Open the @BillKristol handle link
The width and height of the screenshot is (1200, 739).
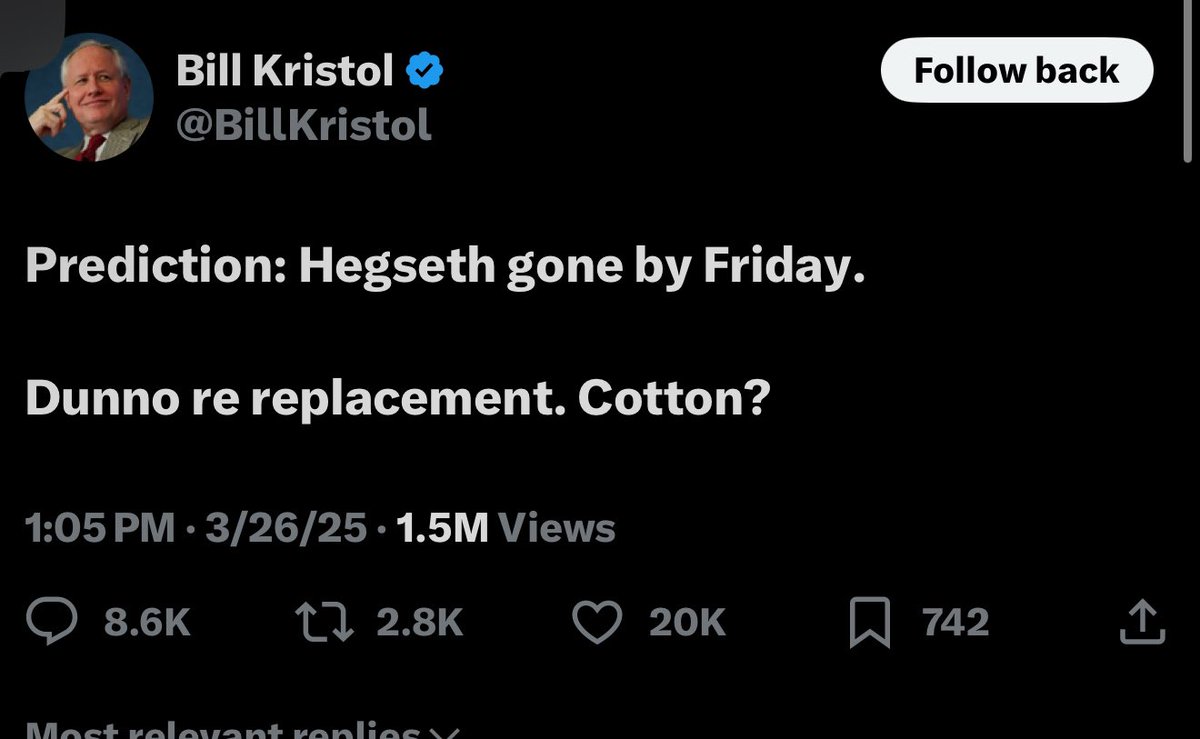[x=303, y=124]
